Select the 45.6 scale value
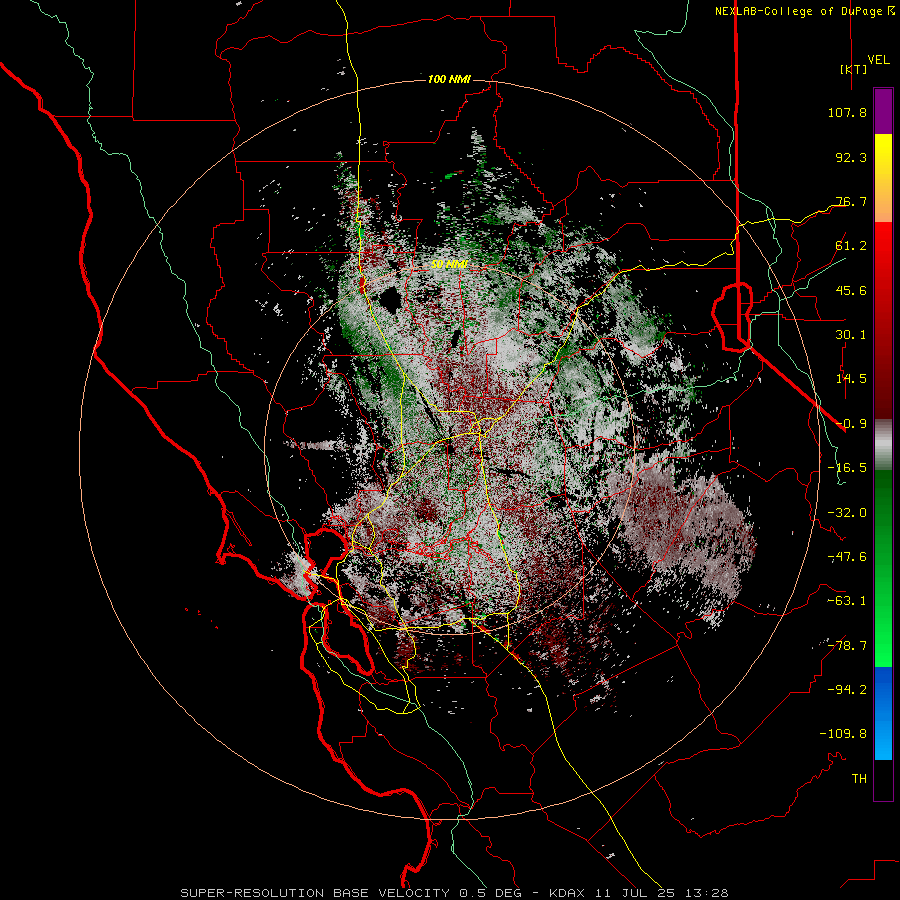Viewport: 900px width, 900px height. tap(851, 290)
